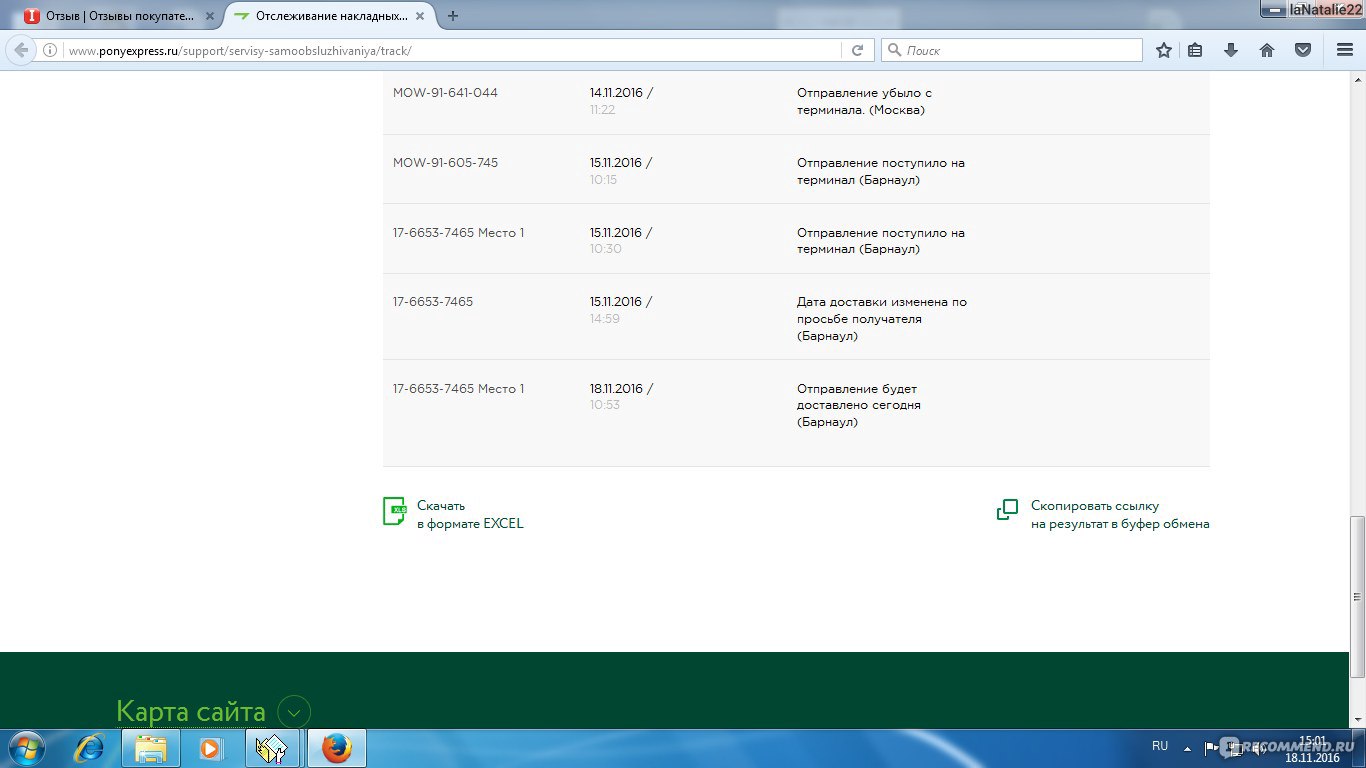1366x768 pixels.
Task: Click the date 18.11.2016
Action: [616, 389]
